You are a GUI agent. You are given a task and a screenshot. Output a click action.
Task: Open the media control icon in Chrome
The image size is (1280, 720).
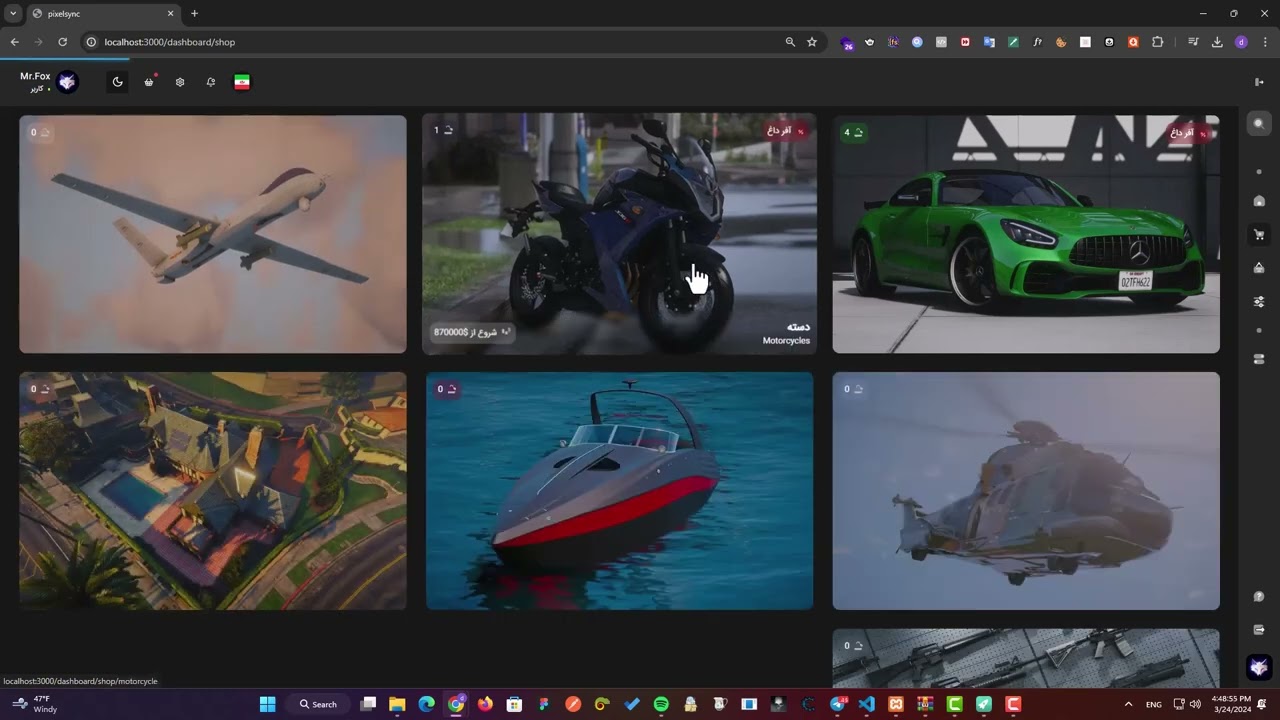pos(1193,42)
